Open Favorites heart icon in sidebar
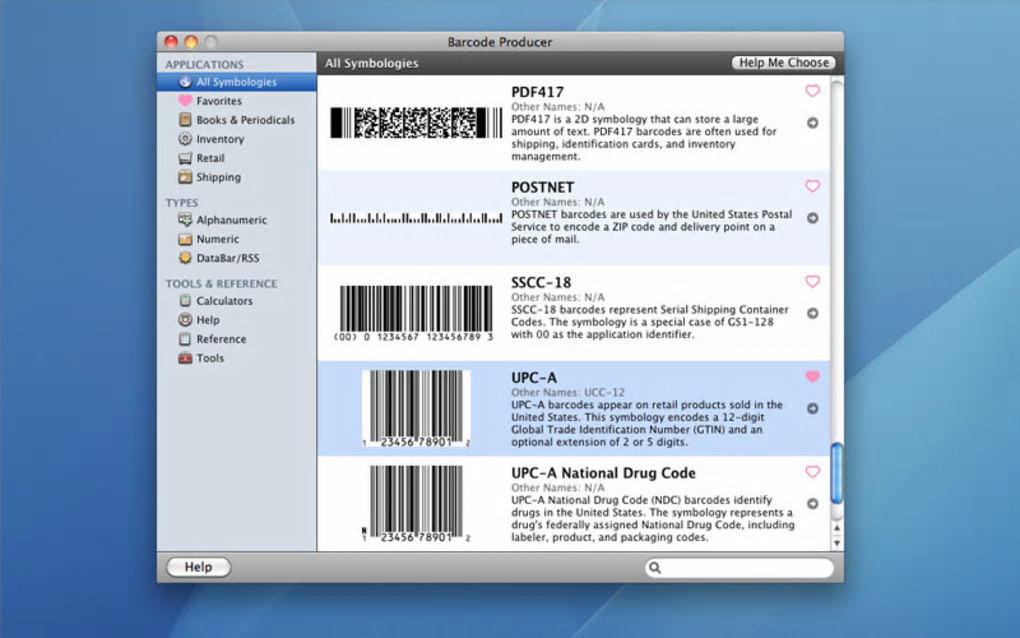The width and height of the screenshot is (1020, 638). coord(185,101)
